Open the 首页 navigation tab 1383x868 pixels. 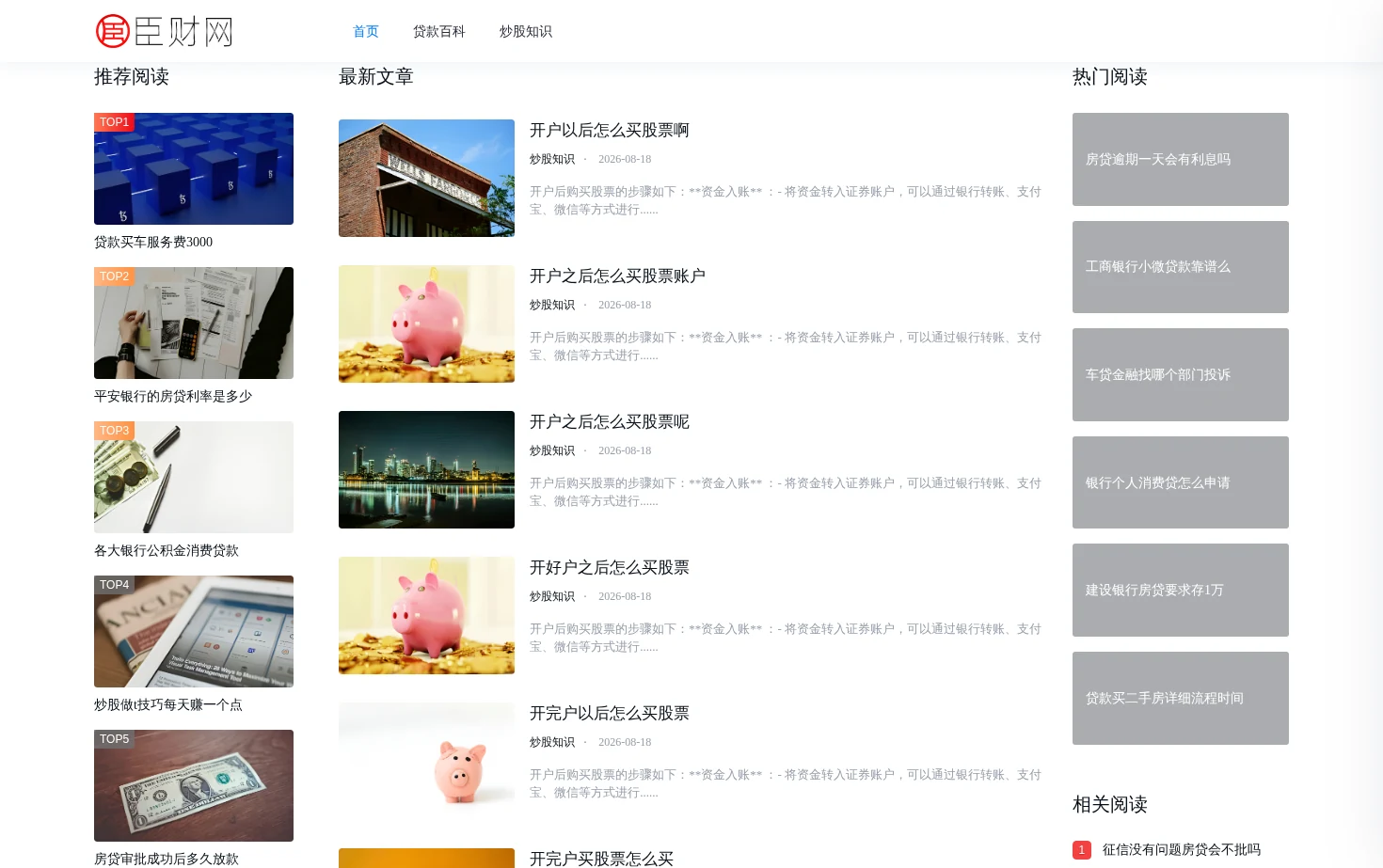tap(366, 32)
